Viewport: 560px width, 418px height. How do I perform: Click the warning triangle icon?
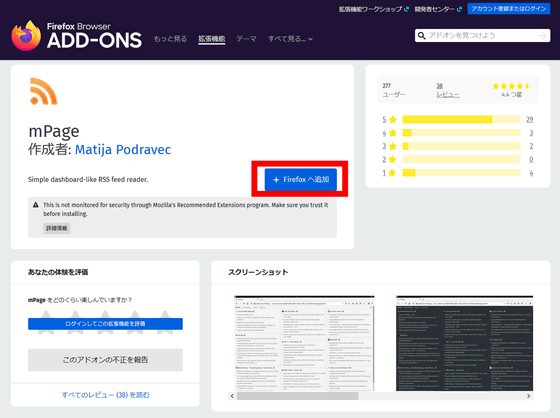click(36, 205)
